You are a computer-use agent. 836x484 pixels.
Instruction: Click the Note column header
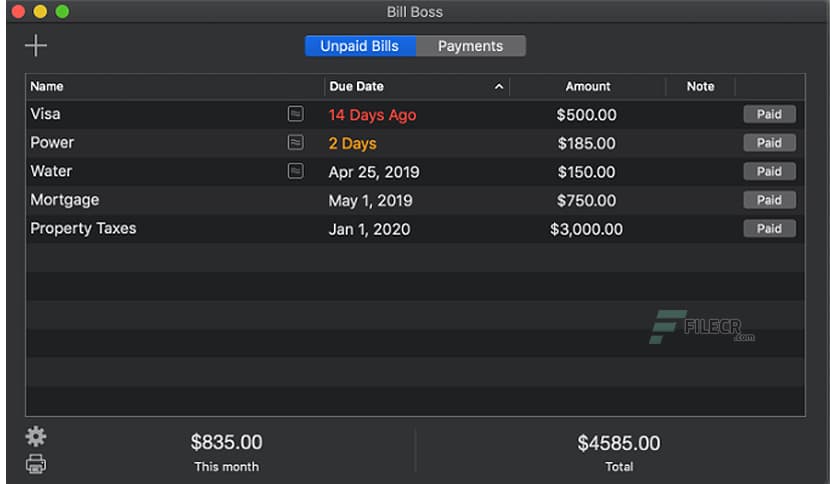700,87
